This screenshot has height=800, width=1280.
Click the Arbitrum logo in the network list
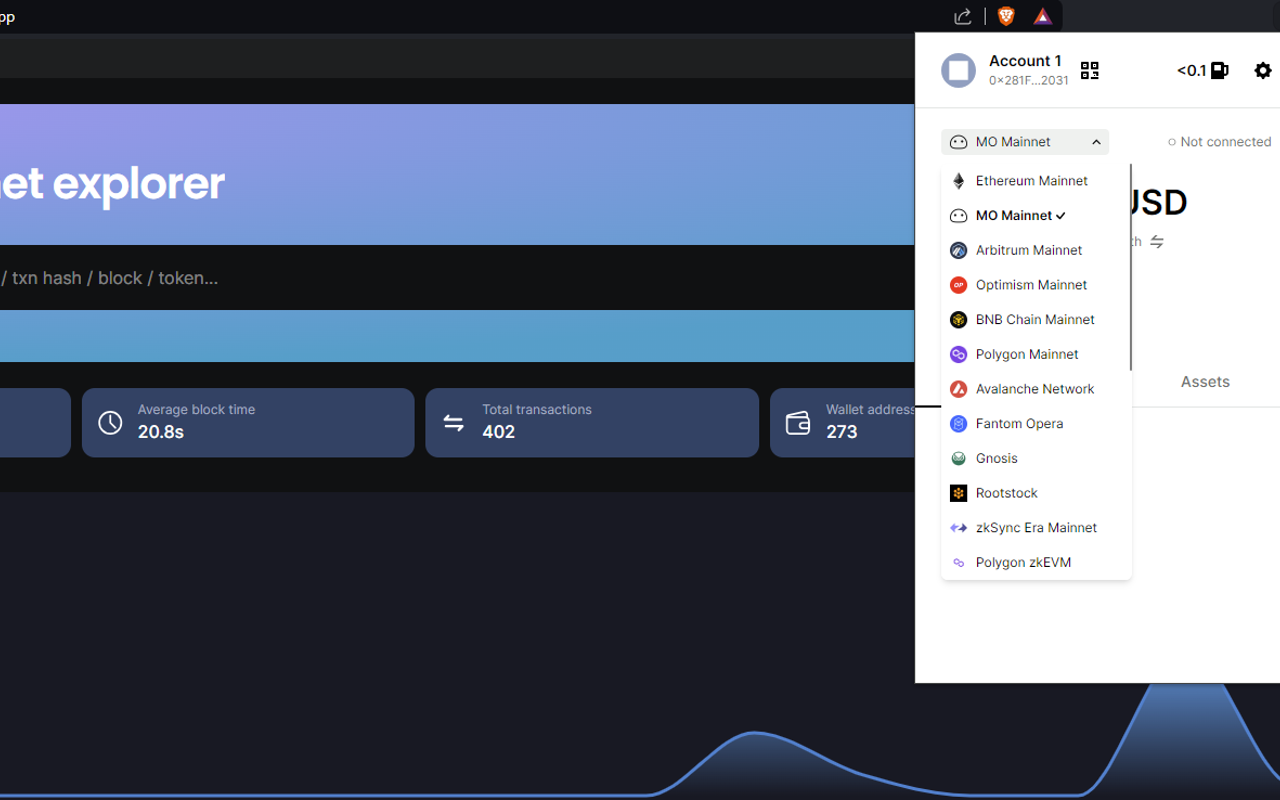point(958,250)
